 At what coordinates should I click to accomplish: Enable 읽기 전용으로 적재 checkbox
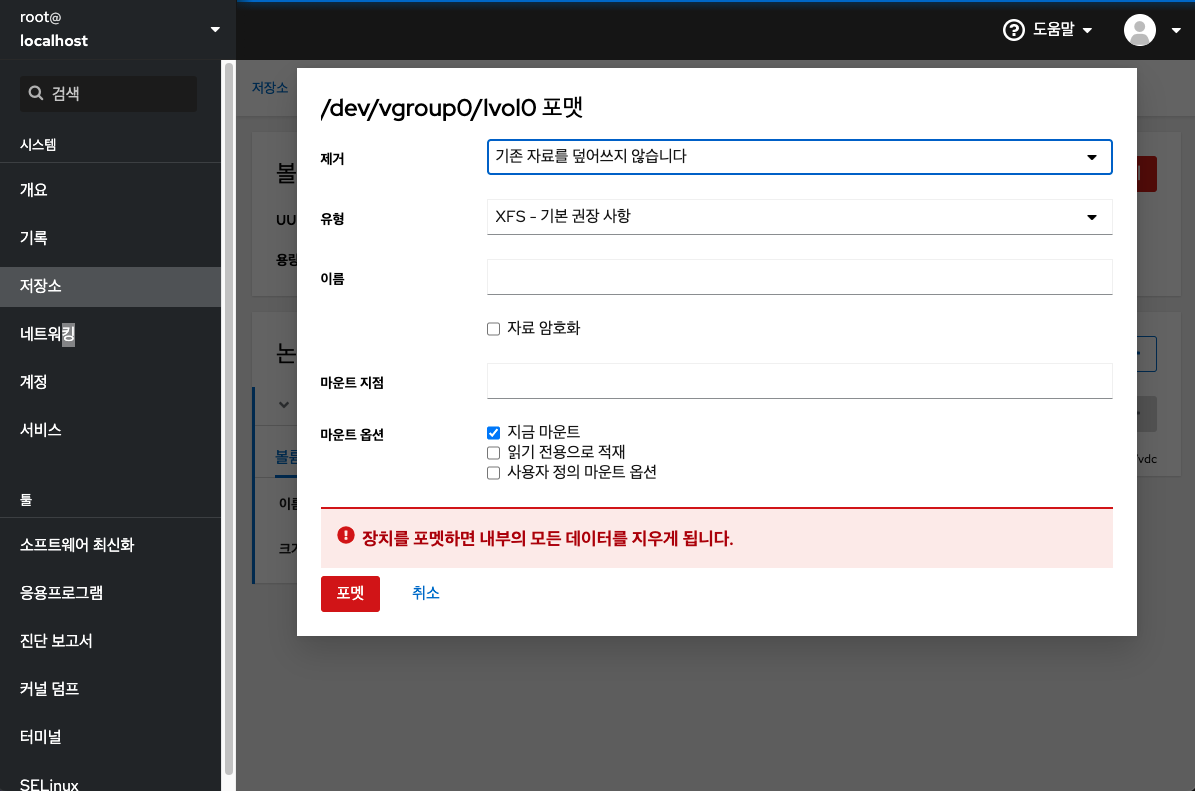tap(494, 453)
